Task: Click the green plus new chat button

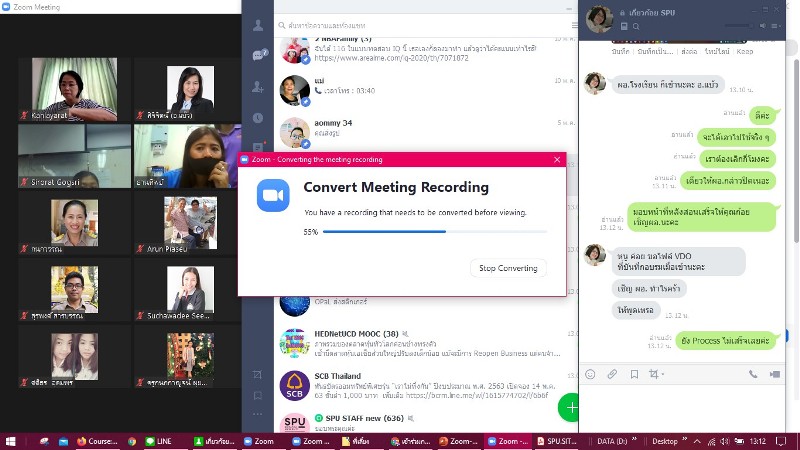Action: tap(571, 407)
